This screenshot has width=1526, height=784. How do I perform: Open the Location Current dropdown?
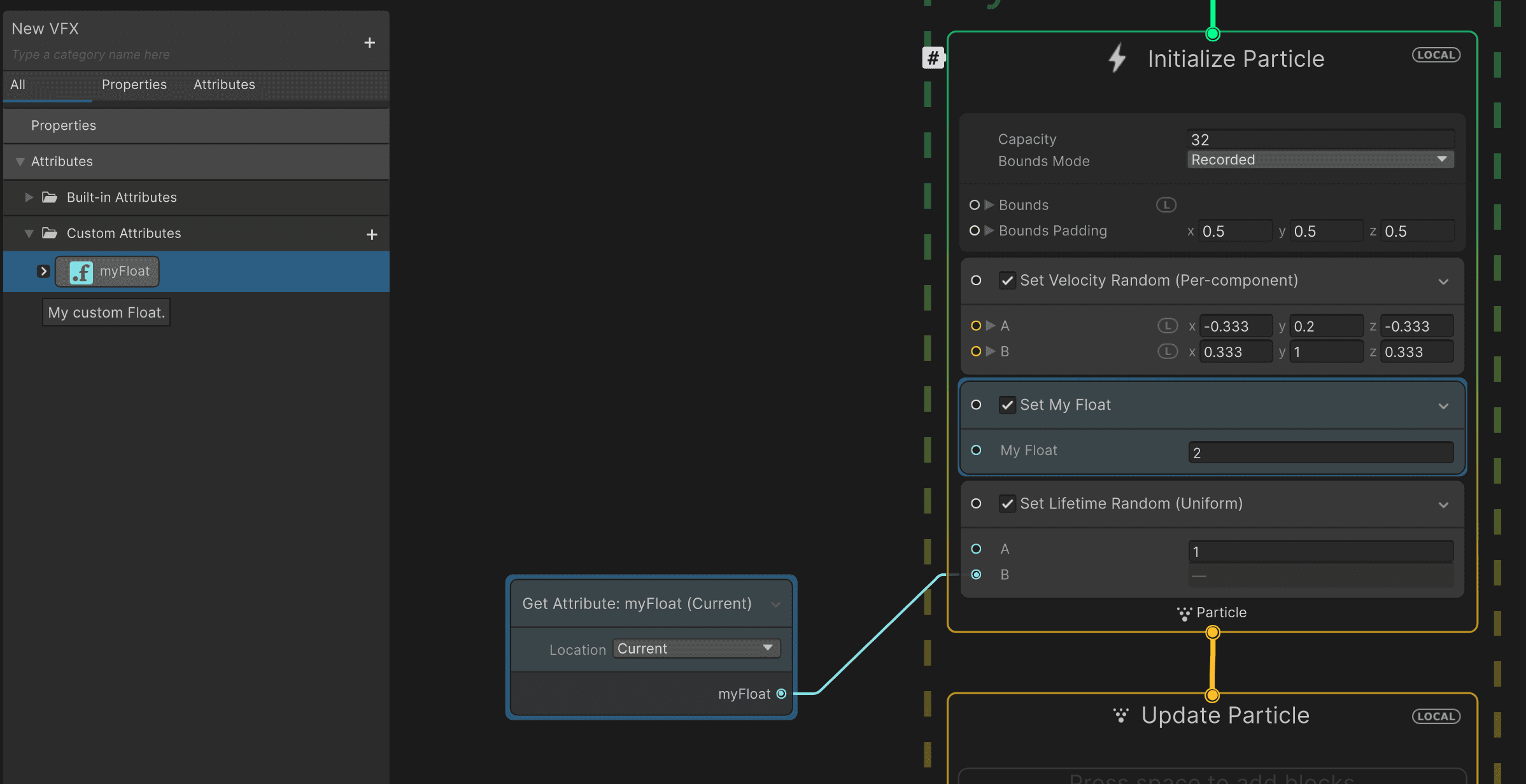click(696, 648)
